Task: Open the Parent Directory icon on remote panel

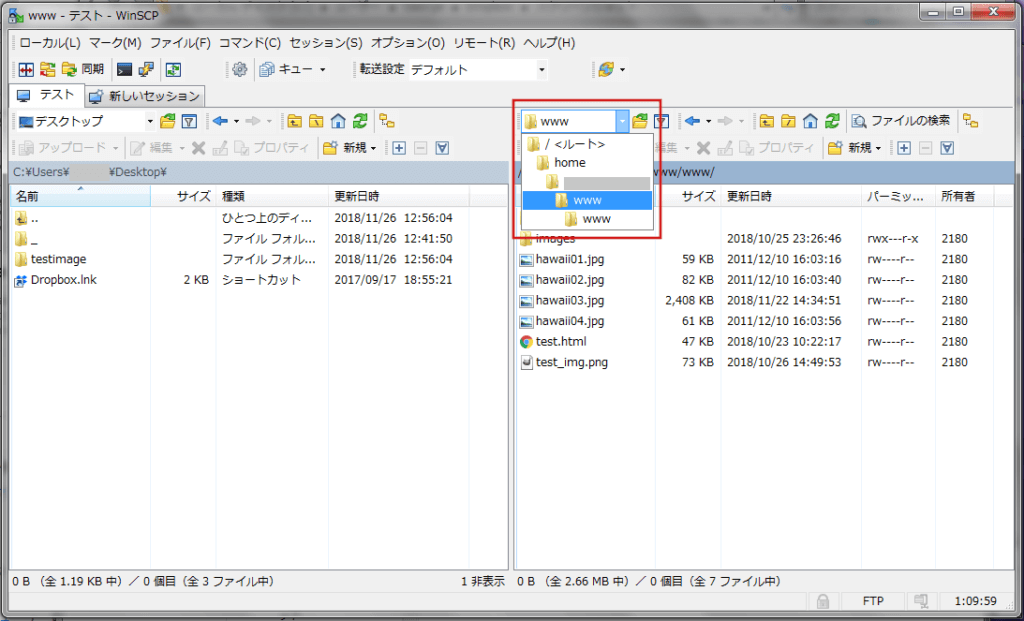Action: click(766, 119)
